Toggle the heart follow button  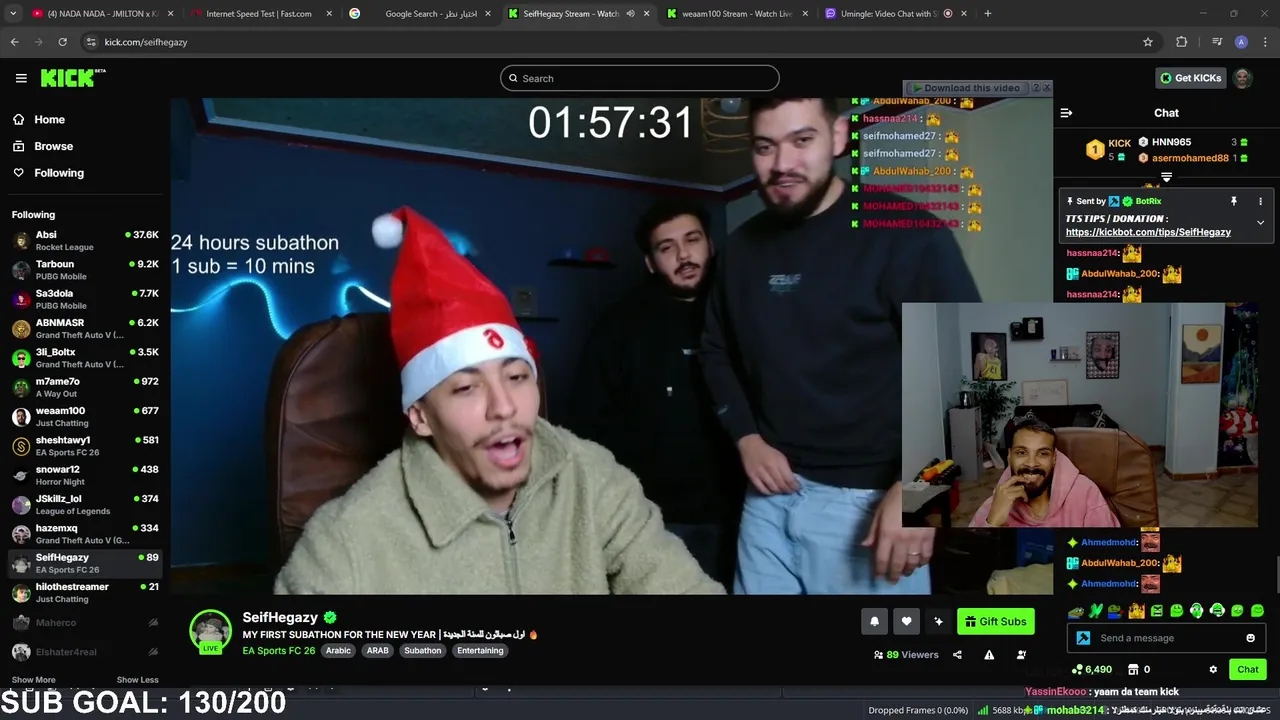[906, 621]
